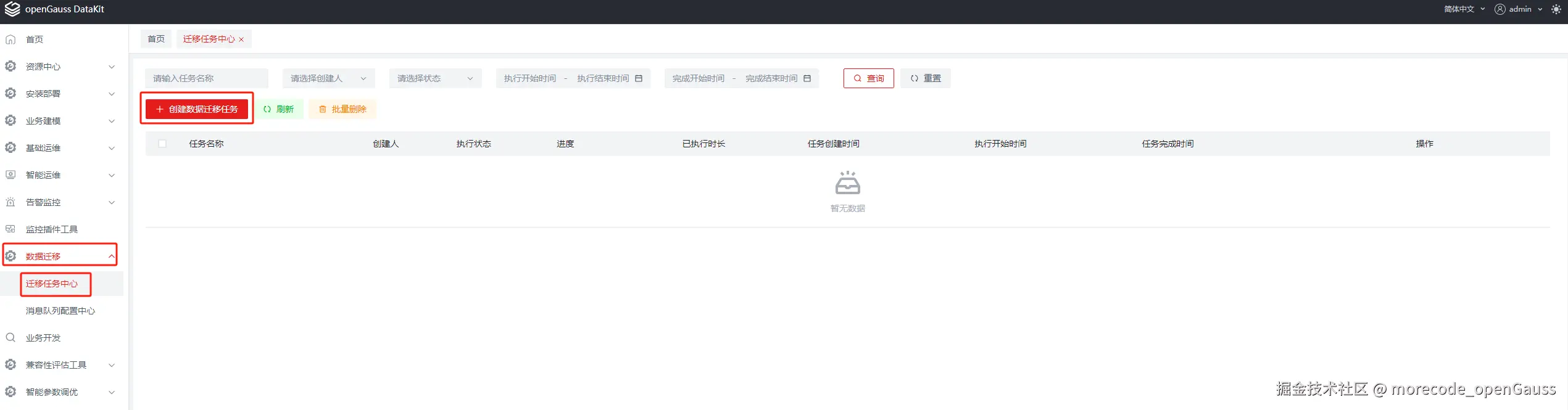Image resolution: width=1568 pixels, height=410 pixels.
Task: Click the gear icon beside 业务建模
Action: click(10, 120)
